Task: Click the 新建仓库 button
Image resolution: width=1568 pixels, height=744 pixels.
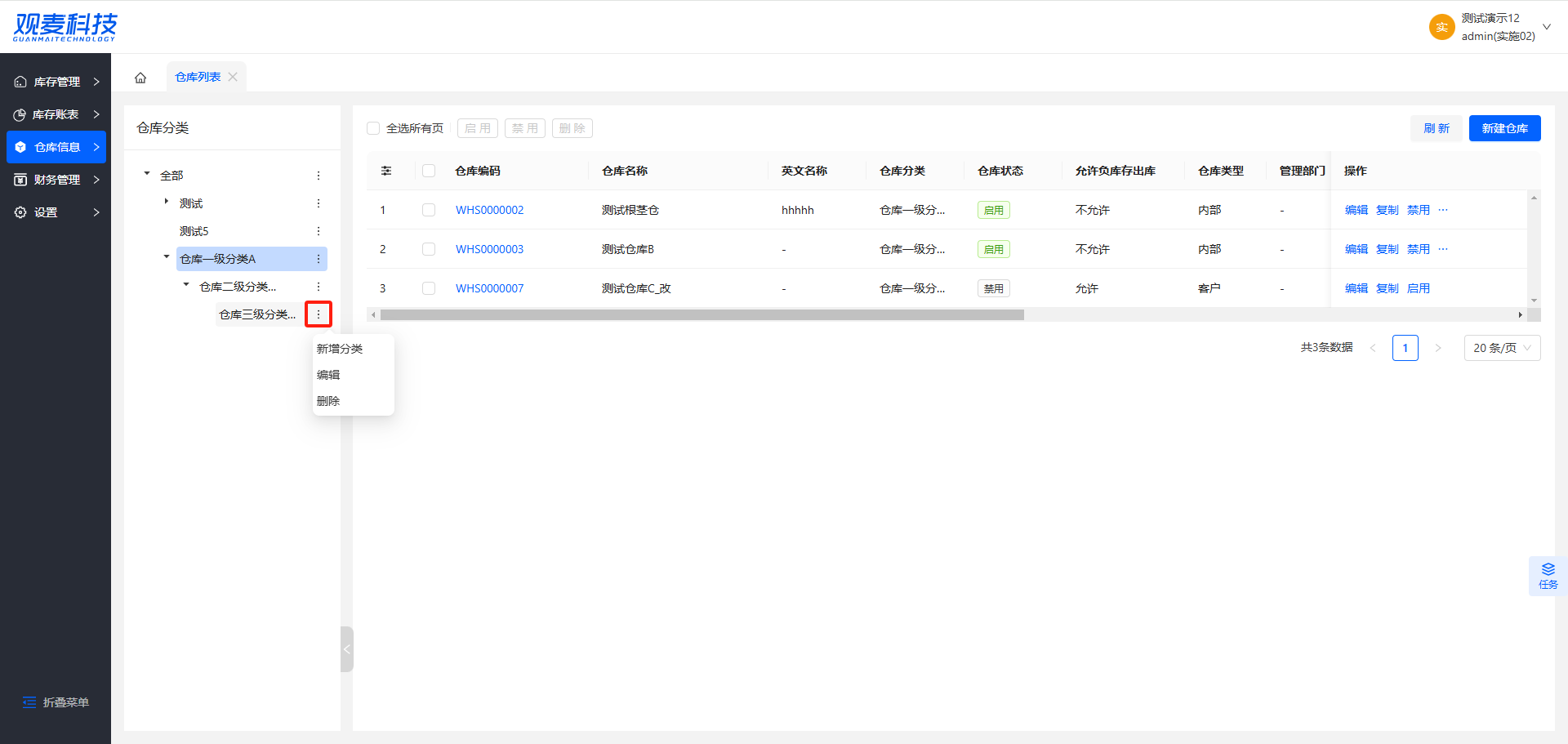Action: 1504,128
